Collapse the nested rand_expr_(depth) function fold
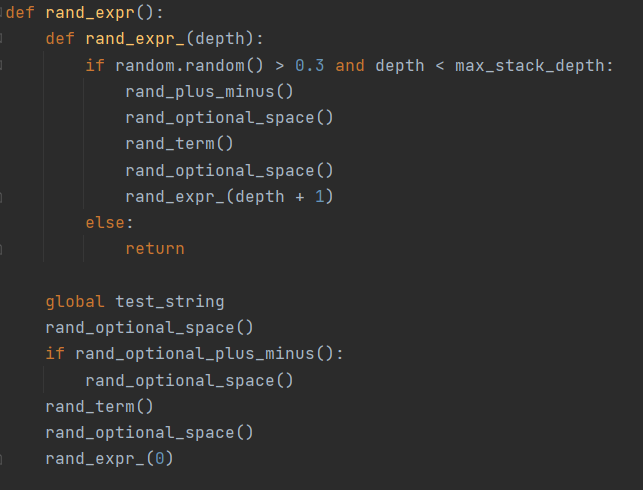Screen dimensions: 643x490 (x=3, y=39)
